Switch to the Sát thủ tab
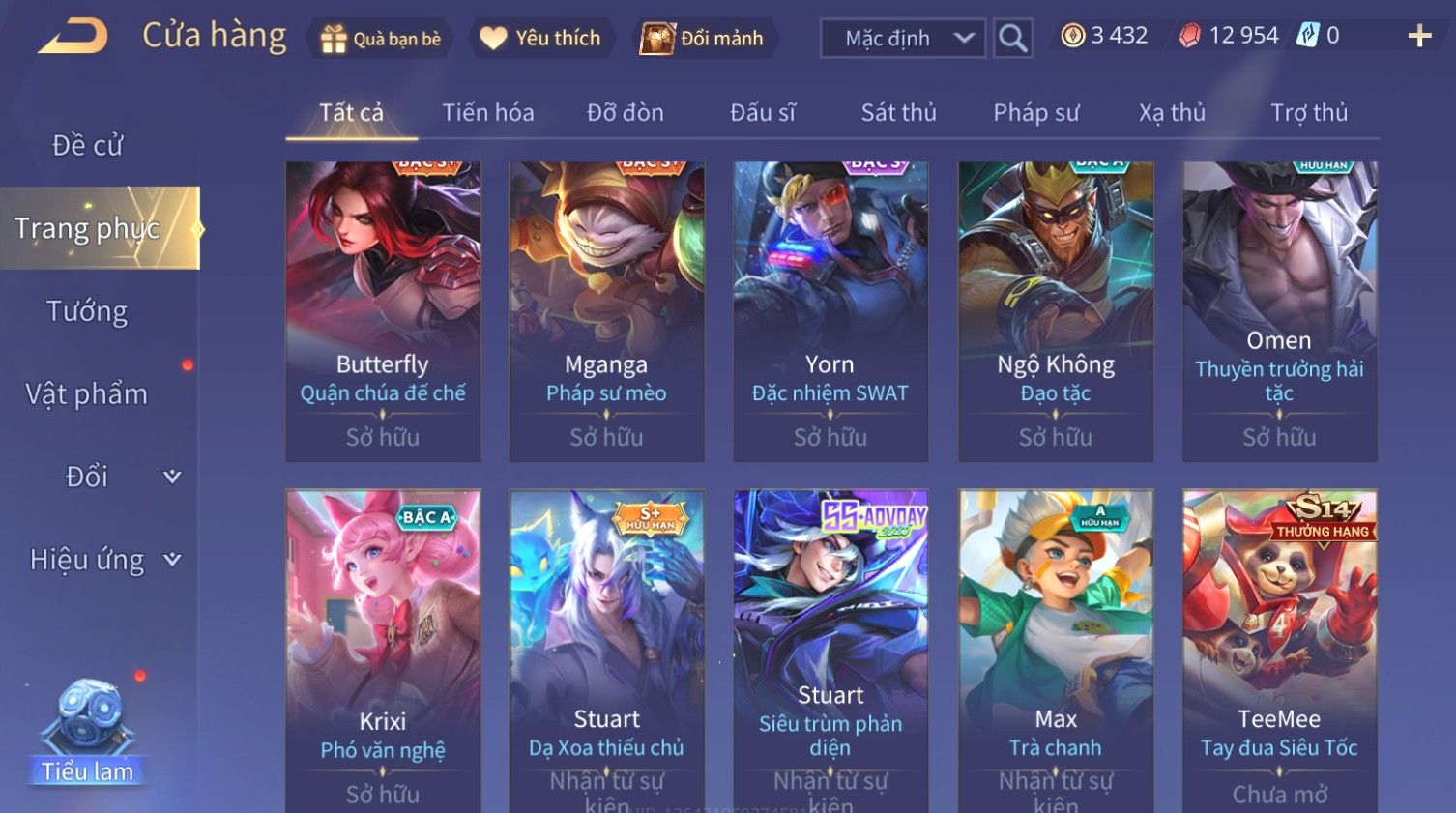This screenshot has width=1456, height=813. pyautogui.click(x=898, y=113)
